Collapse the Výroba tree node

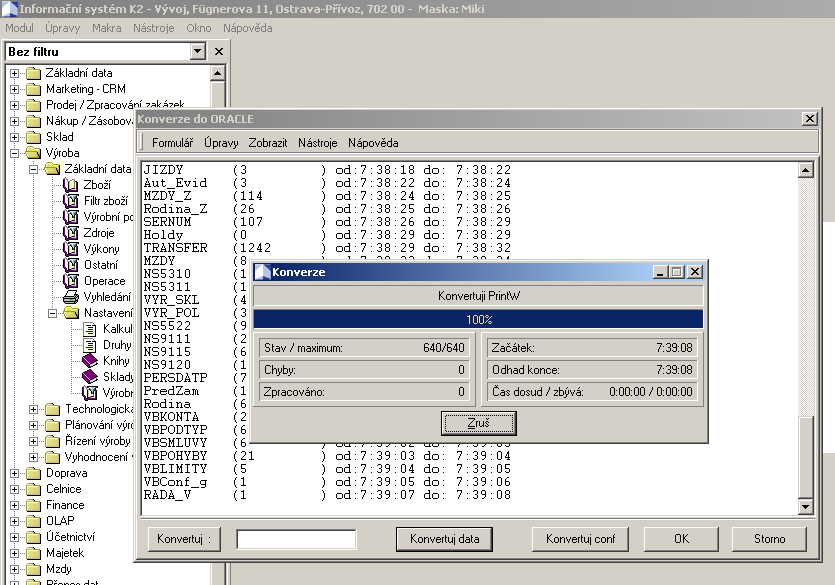pos(14,153)
